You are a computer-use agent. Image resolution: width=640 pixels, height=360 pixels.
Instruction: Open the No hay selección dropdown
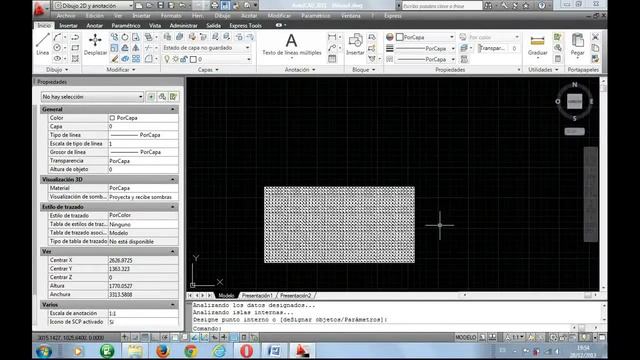tap(92, 97)
